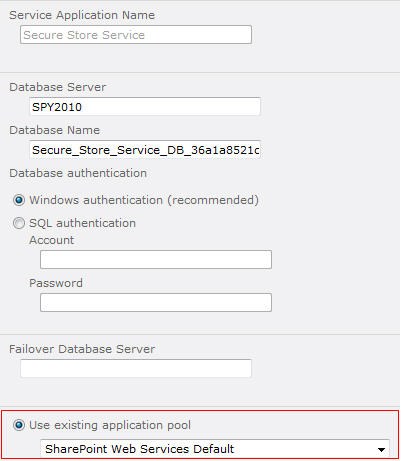Click the SQL authentication label text

coord(82,223)
